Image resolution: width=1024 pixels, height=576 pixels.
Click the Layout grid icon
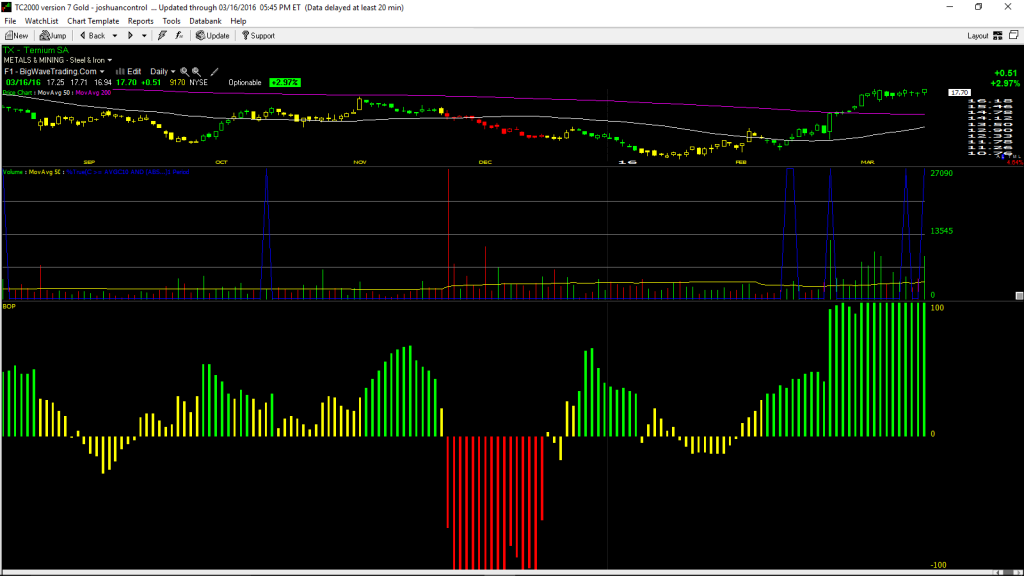tap(998, 36)
